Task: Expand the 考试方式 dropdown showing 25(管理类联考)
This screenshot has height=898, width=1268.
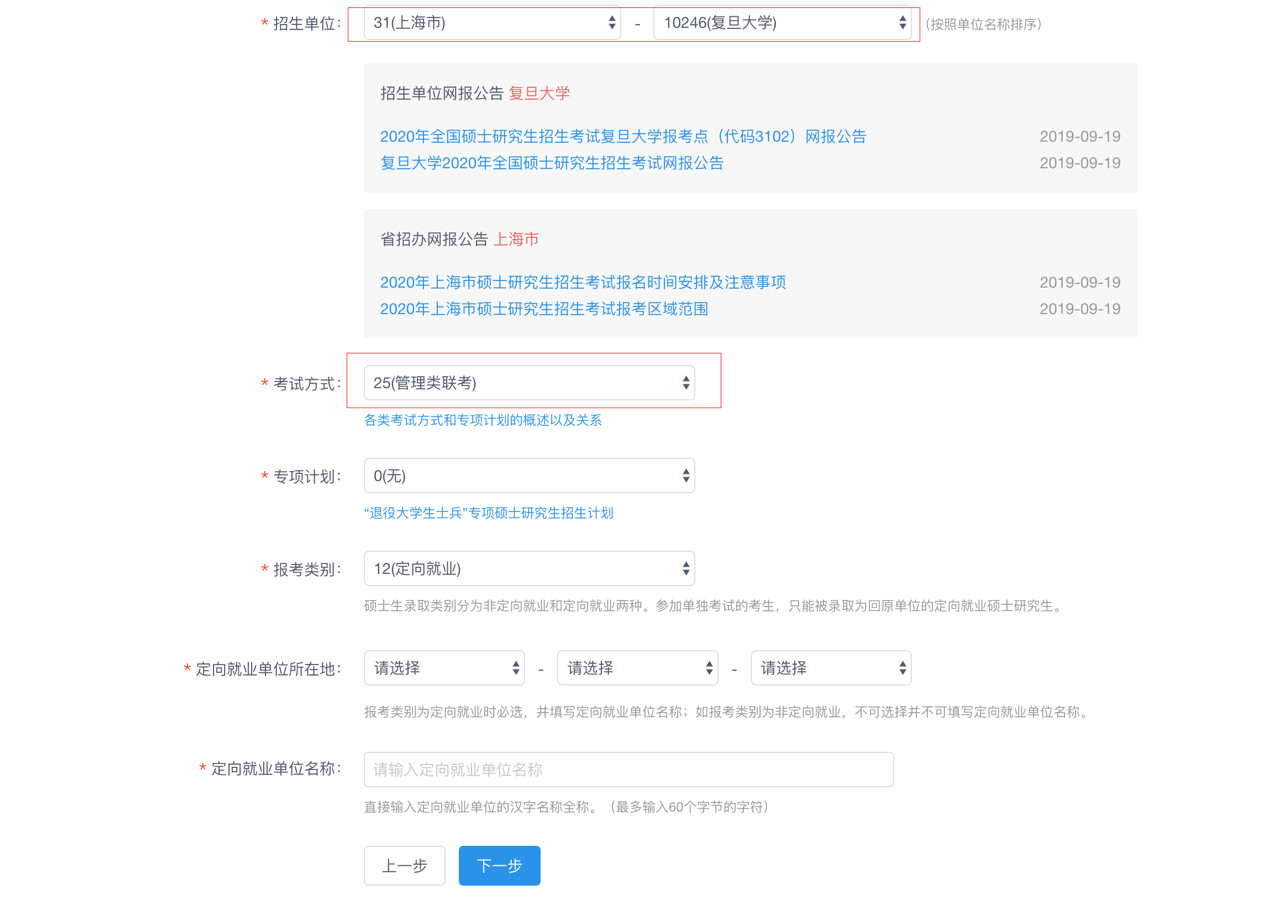Action: (528, 383)
